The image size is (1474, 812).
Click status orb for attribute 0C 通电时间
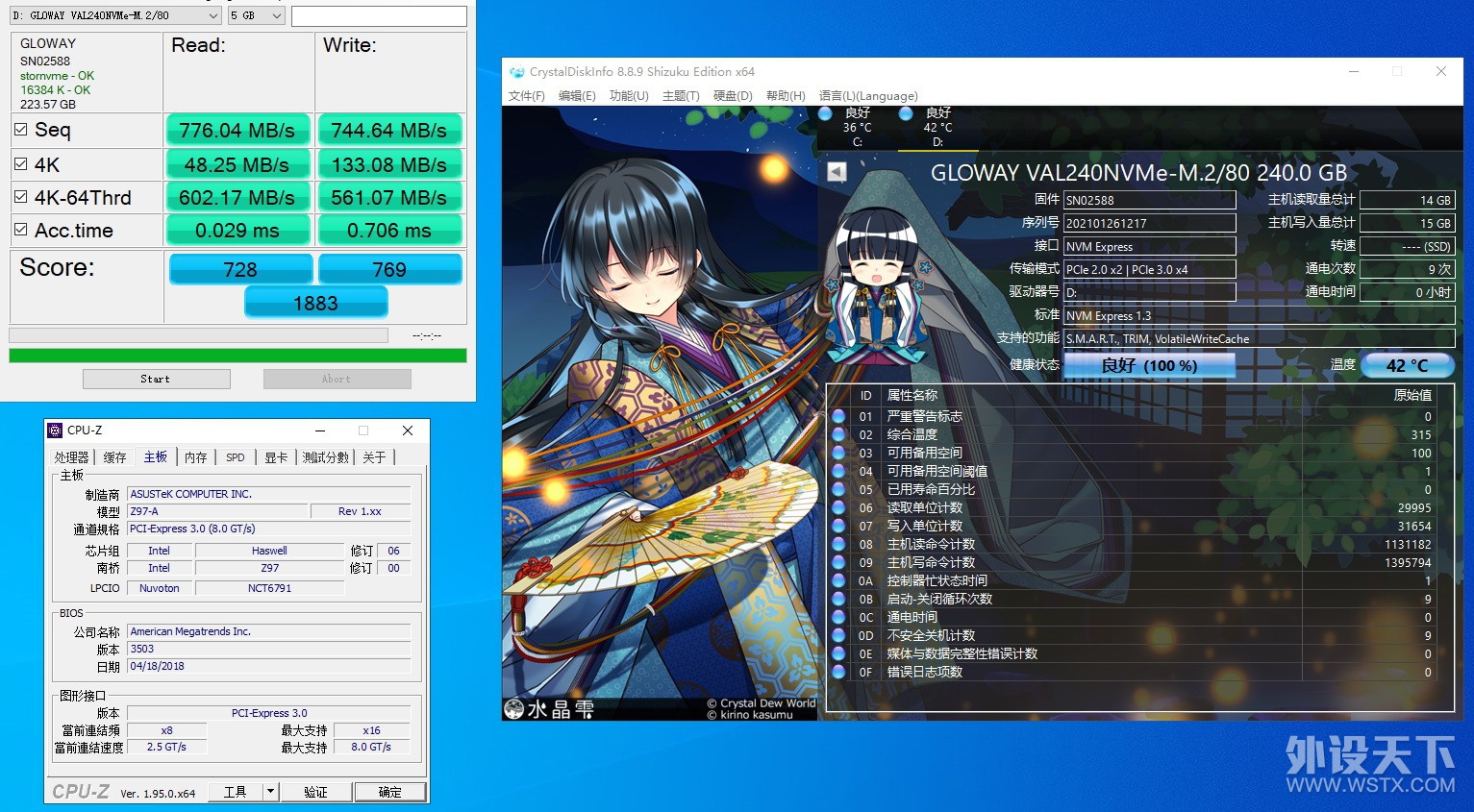pyautogui.click(x=838, y=617)
